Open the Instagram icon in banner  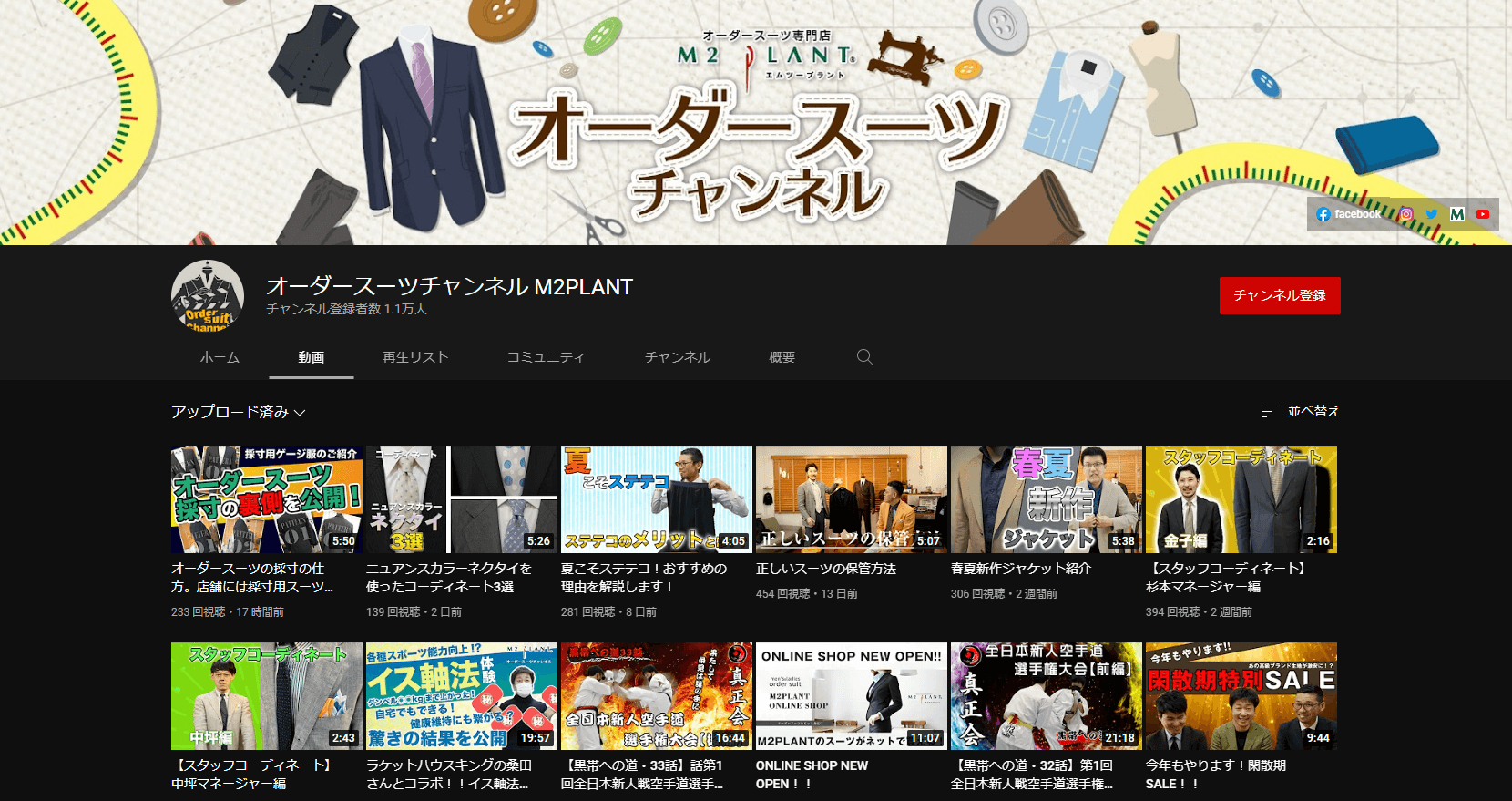(x=1406, y=214)
